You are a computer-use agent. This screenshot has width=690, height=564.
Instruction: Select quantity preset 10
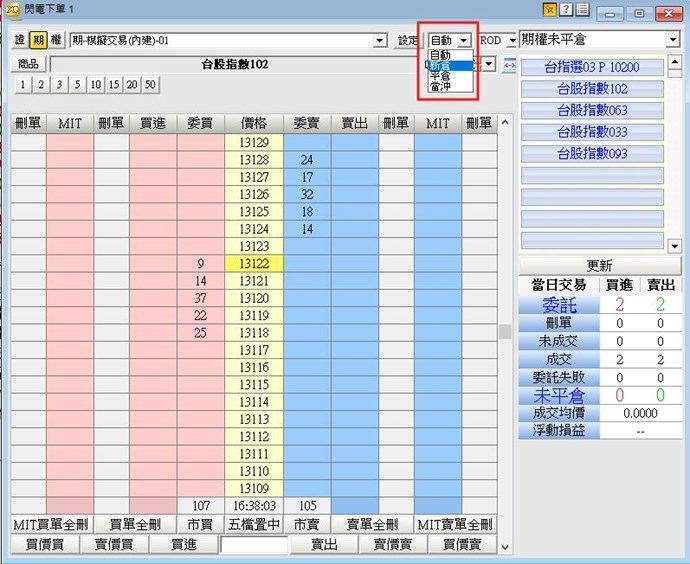(94, 85)
